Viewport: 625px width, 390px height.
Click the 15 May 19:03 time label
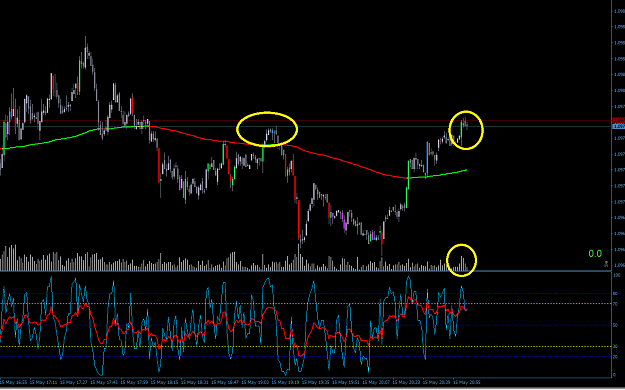[x=255, y=382]
